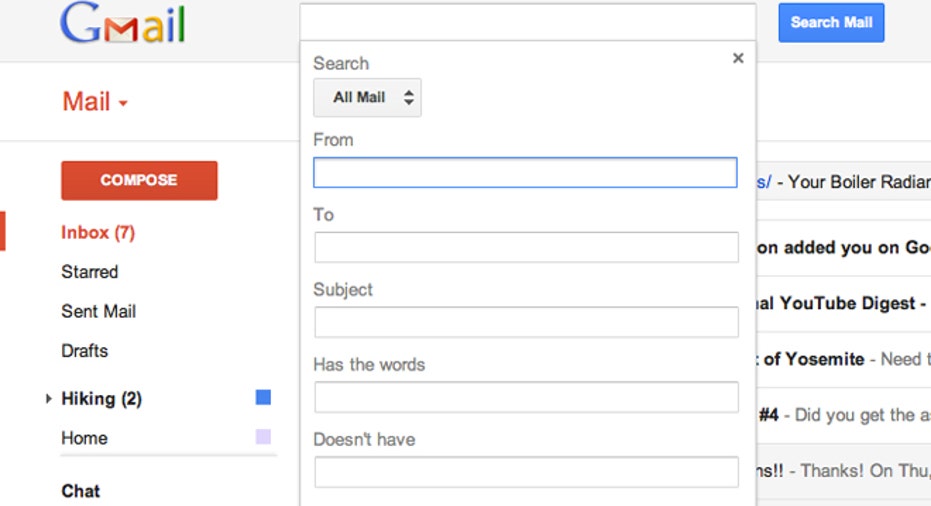Select the Hiking (2) label
The width and height of the screenshot is (931, 506).
tap(102, 399)
